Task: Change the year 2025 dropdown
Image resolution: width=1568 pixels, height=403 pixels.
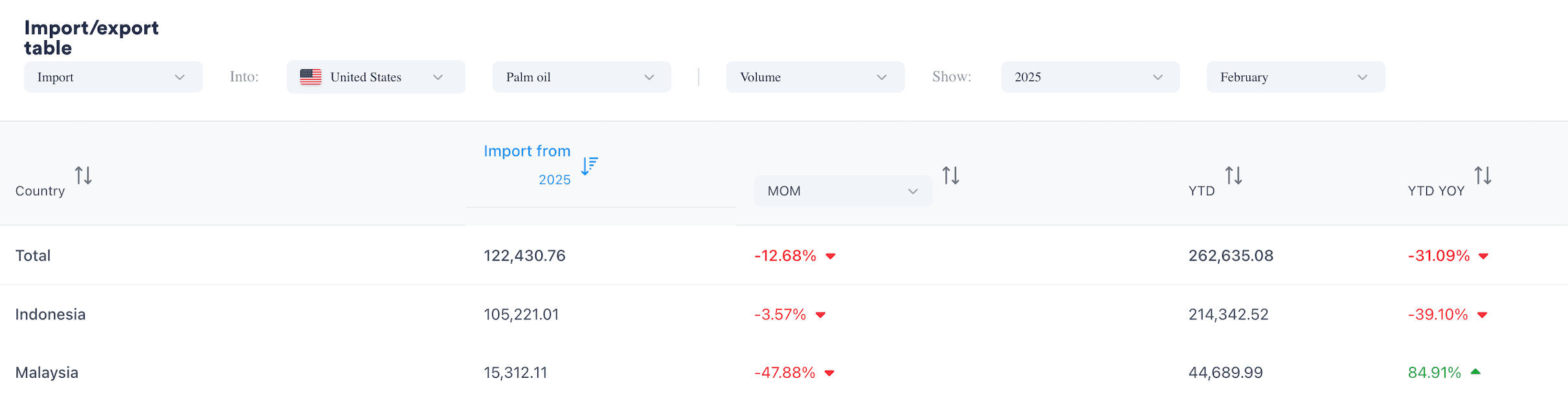Action: [x=1090, y=77]
